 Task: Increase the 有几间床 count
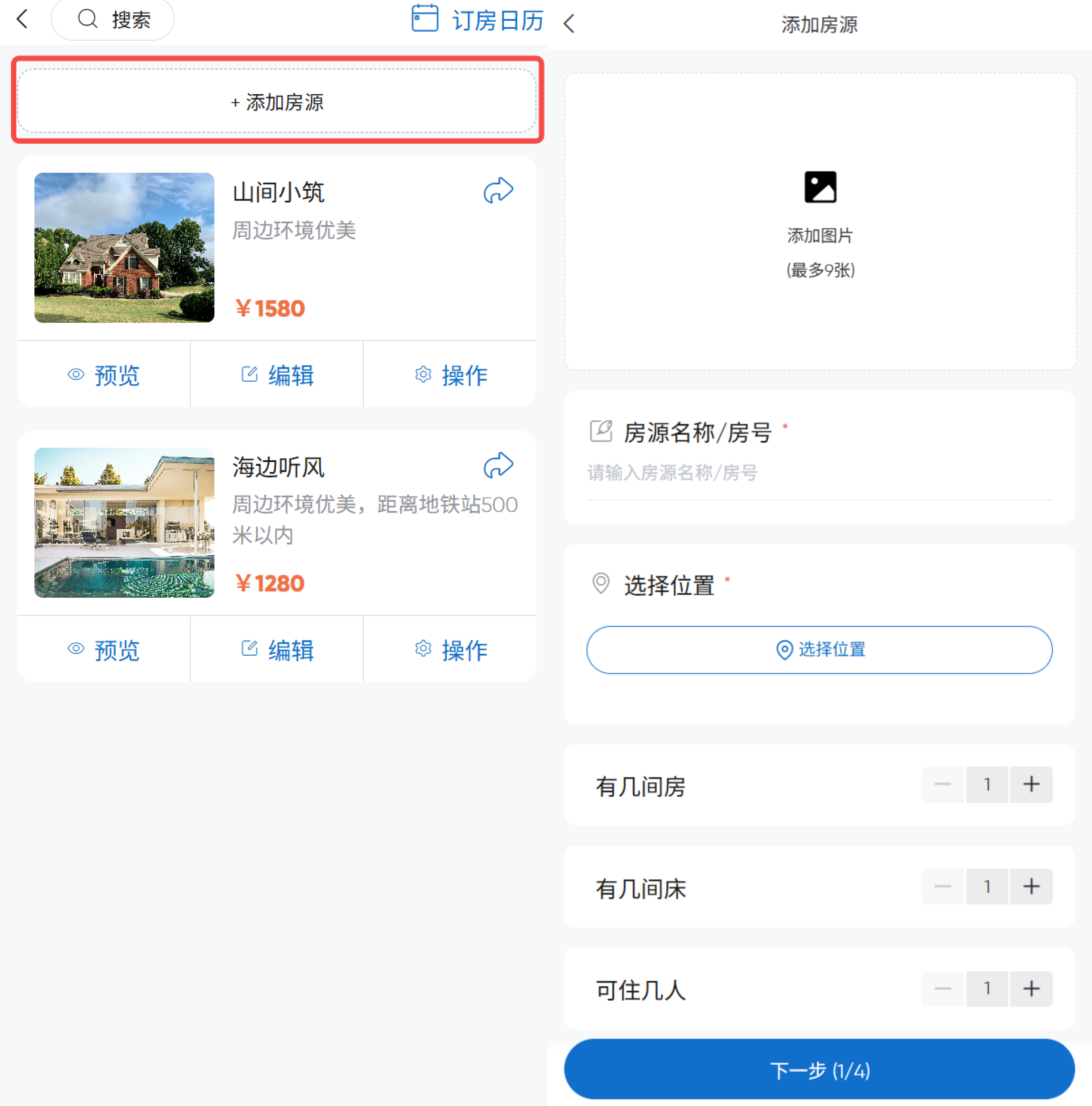(1031, 887)
